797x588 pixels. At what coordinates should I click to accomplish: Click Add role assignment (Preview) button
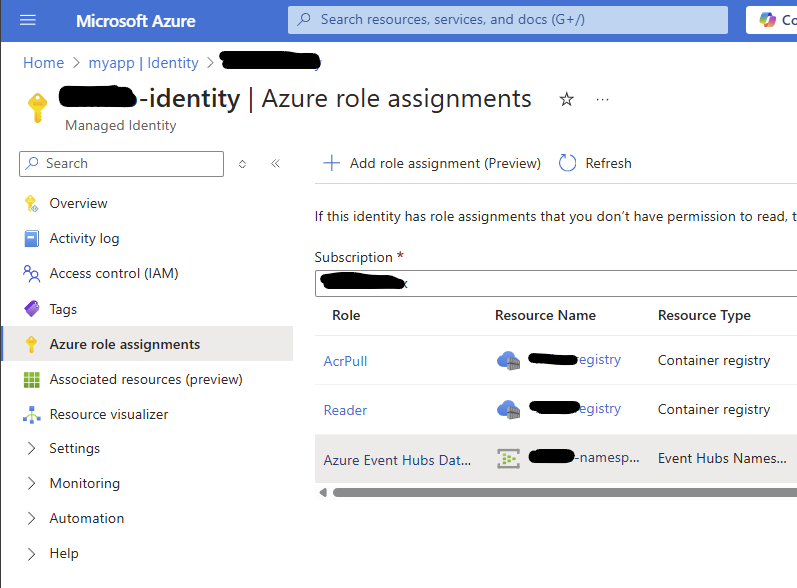pos(432,163)
